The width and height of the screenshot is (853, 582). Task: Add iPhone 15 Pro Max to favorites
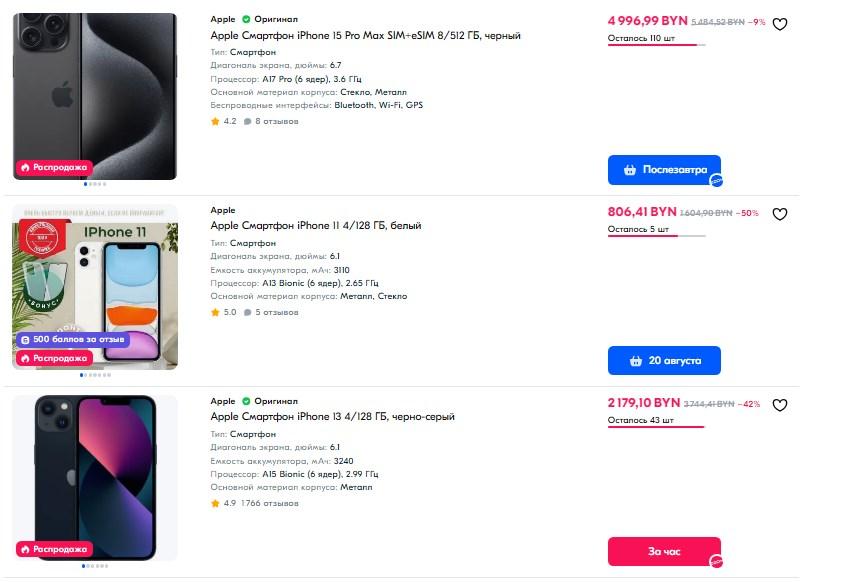tap(780, 24)
